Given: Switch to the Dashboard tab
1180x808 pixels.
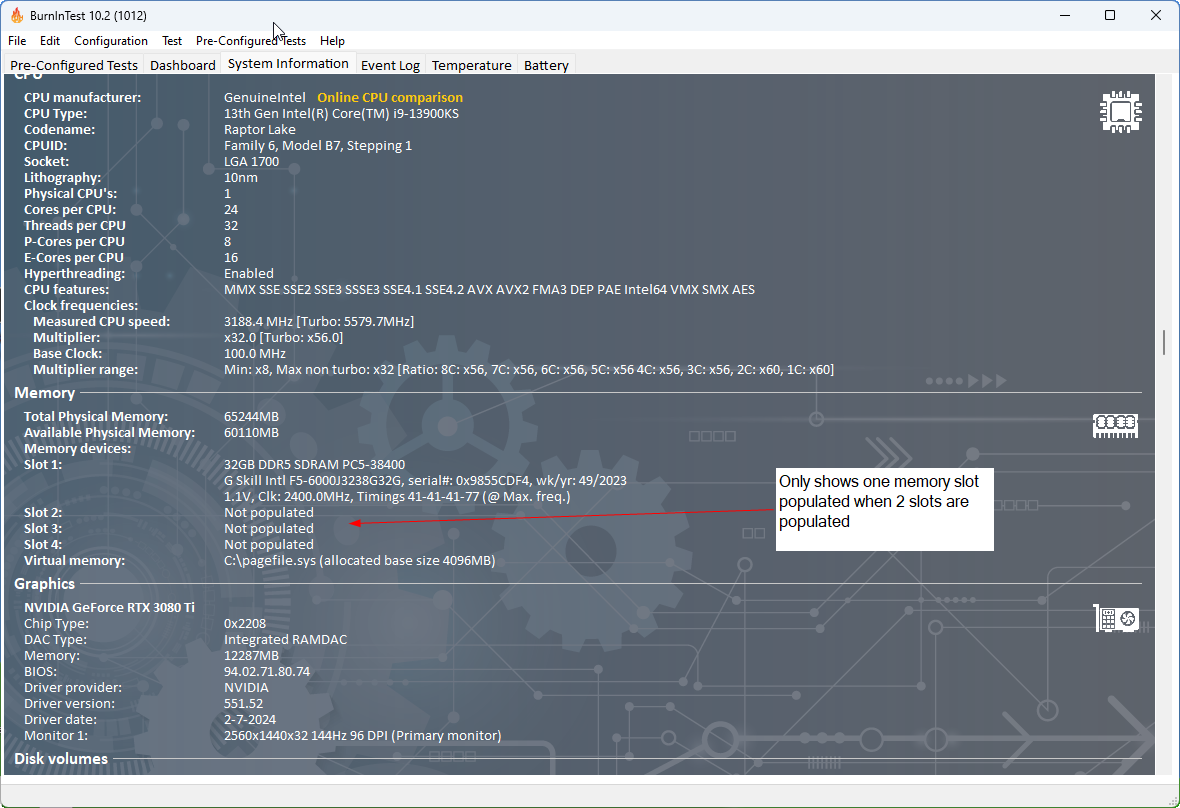Looking at the screenshot, I should (x=183, y=65).
